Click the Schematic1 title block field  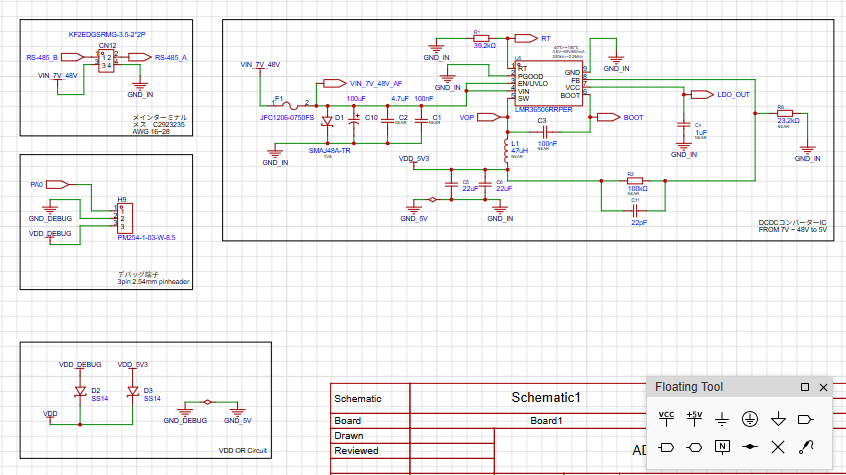tap(545, 398)
